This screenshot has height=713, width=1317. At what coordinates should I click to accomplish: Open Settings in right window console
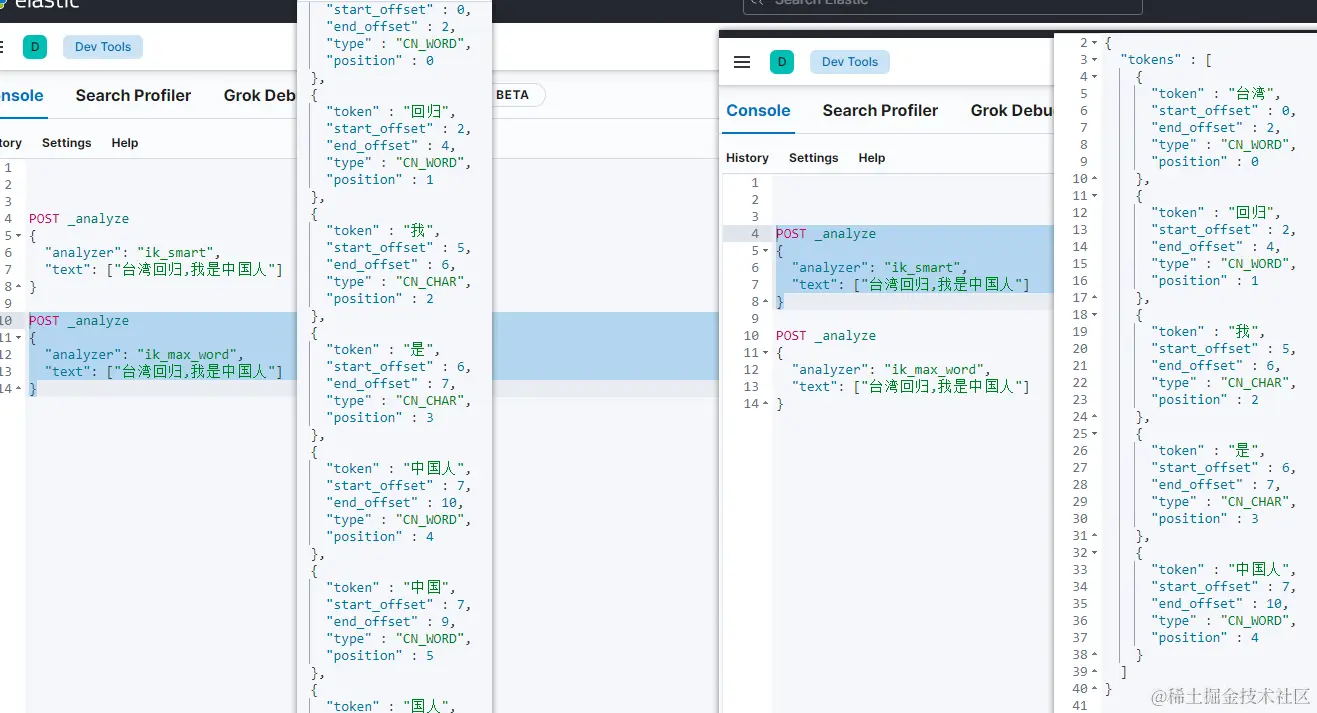[x=814, y=158]
